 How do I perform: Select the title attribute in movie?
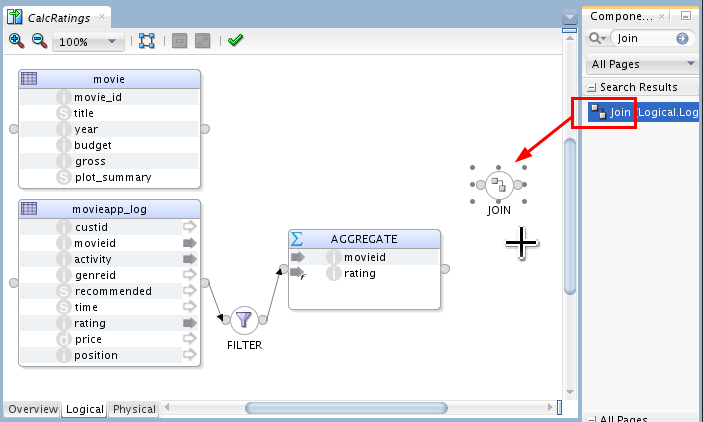[109, 113]
